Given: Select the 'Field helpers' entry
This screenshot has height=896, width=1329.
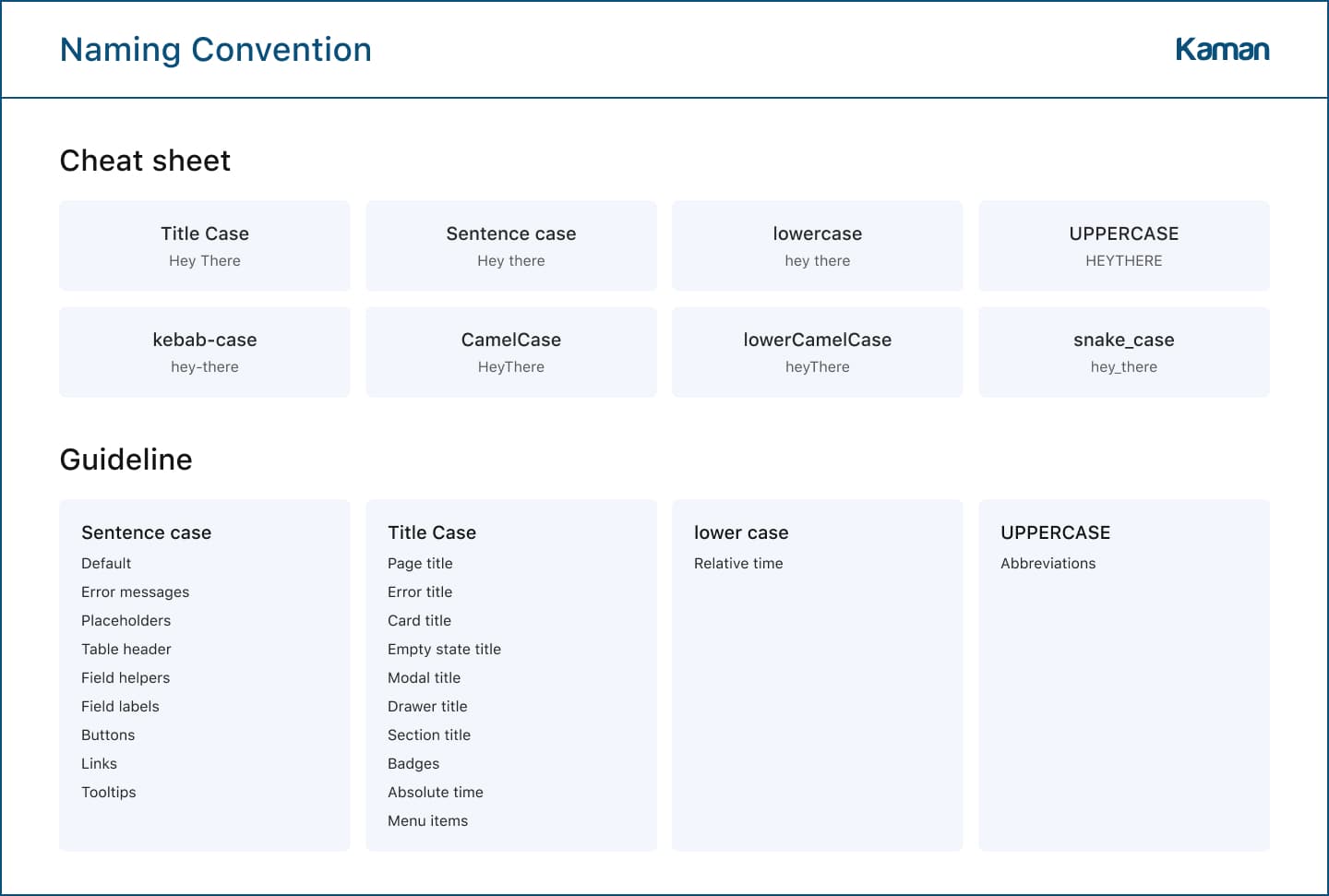Looking at the screenshot, I should pyautogui.click(x=126, y=678).
